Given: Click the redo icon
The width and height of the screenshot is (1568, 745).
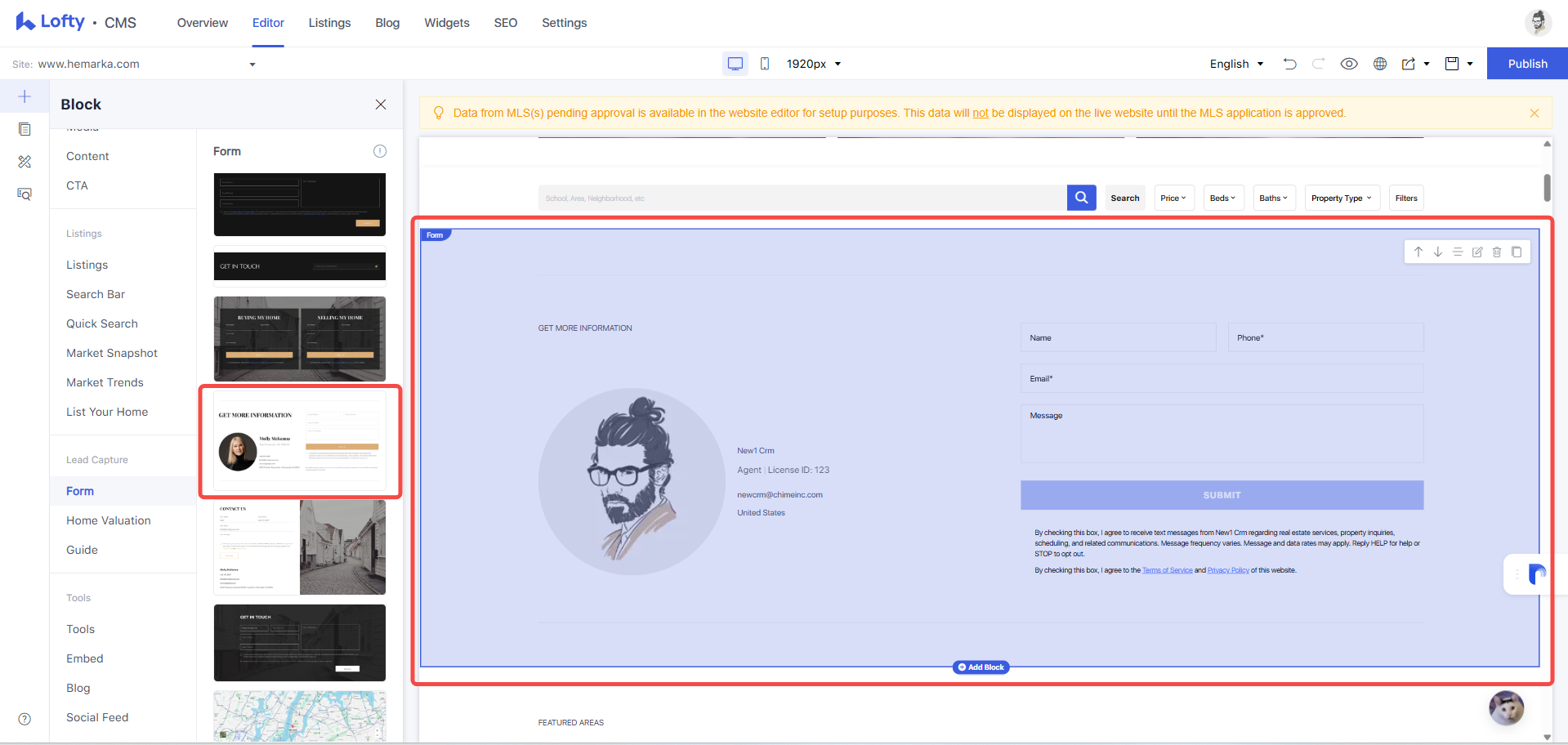Looking at the screenshot, I should pos(1319,64).
